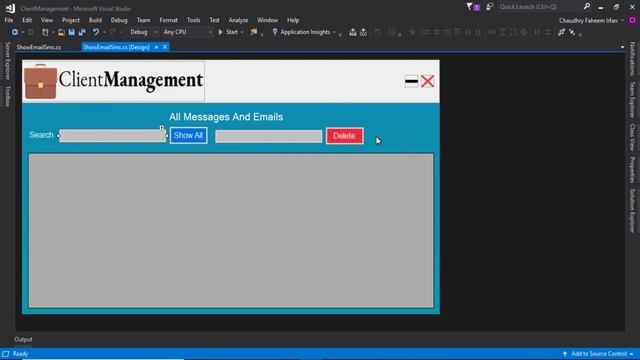
Task: Click the black minimize bar on the form
Action: 411,81
